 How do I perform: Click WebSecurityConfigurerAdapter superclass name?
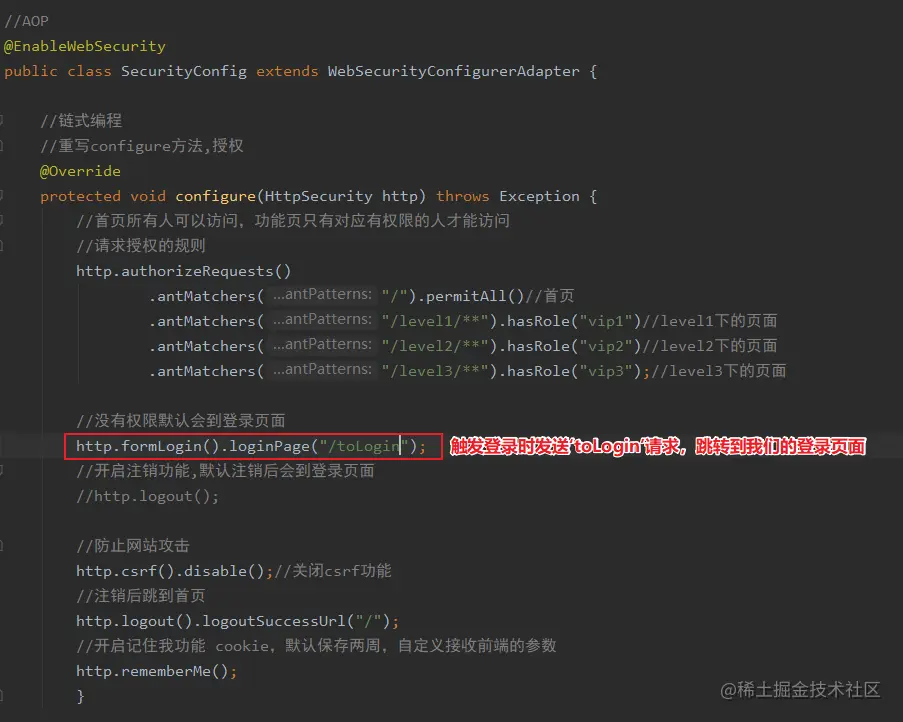click(454, 71)
